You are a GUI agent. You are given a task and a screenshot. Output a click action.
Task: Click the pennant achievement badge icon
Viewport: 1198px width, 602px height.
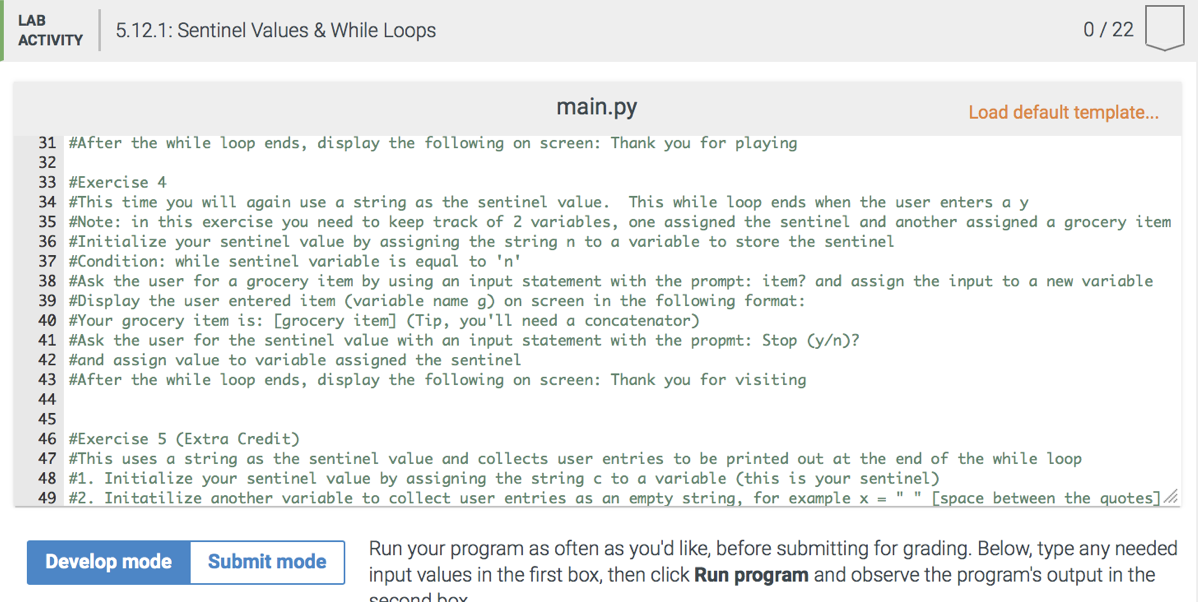pos(1163,29)
